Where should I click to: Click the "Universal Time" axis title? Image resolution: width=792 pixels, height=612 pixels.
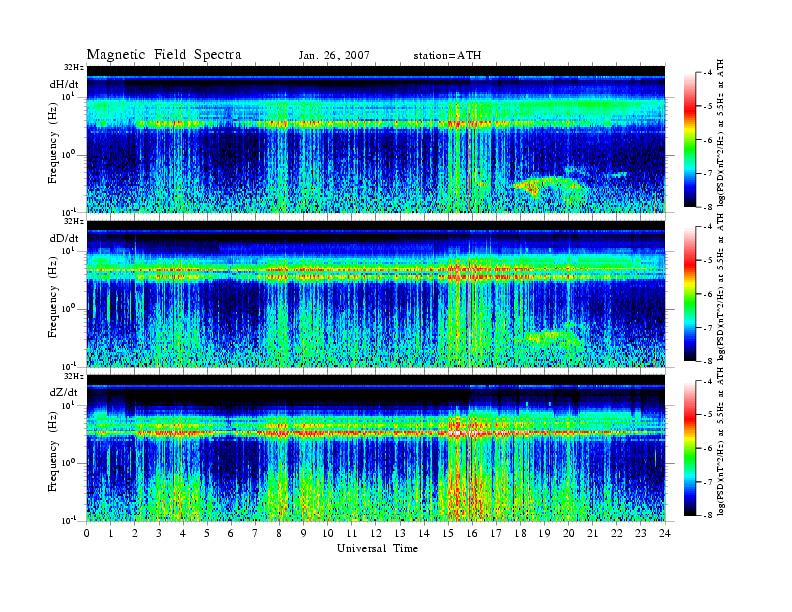pos(377,548)
